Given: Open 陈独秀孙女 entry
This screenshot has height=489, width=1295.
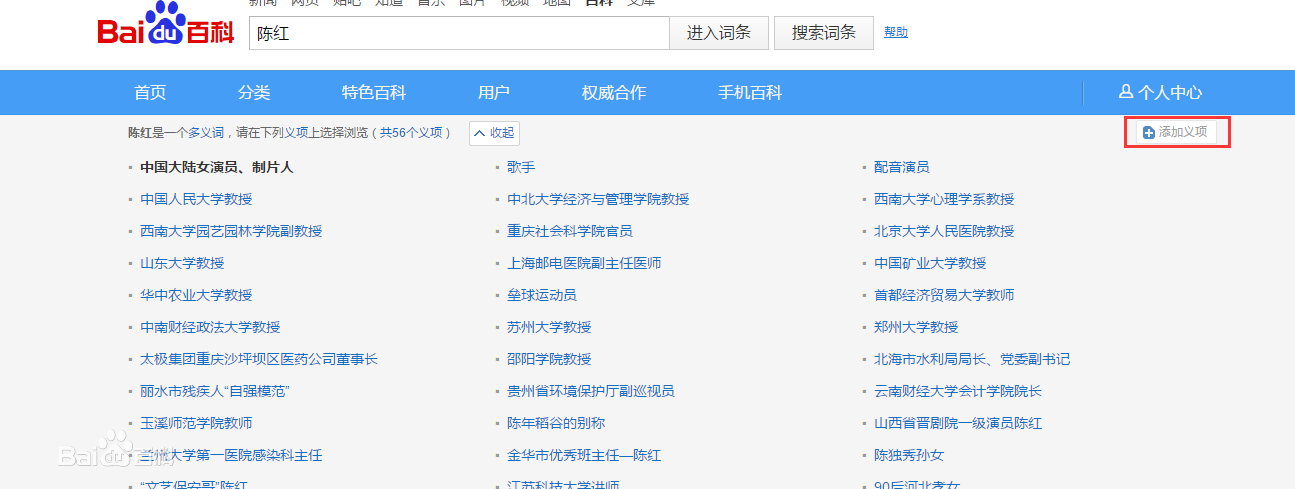Looking at the screenshot, I should click(909, 455).
